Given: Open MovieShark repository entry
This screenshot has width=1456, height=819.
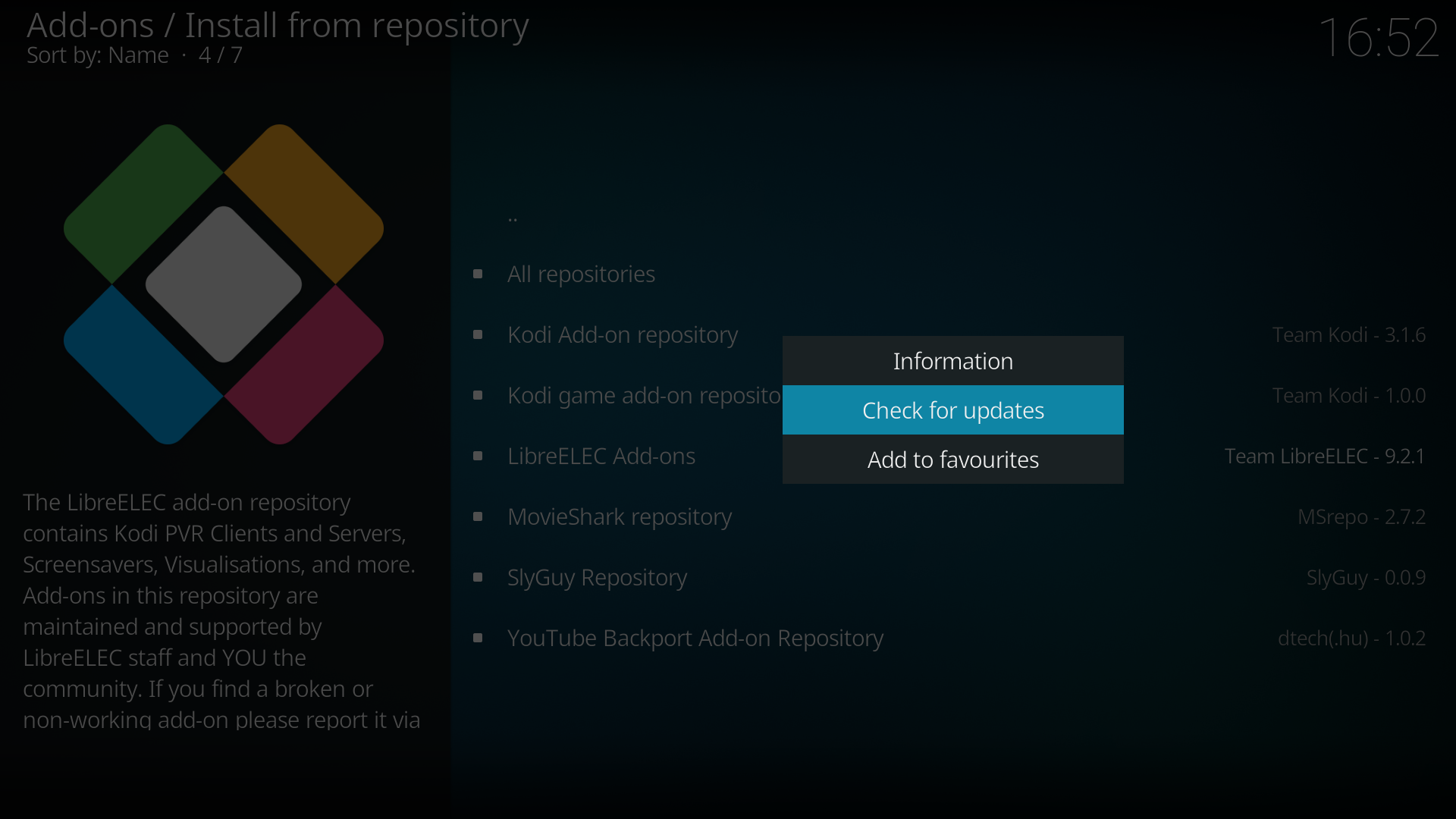Looking at the screenshot, I should 619,516.
